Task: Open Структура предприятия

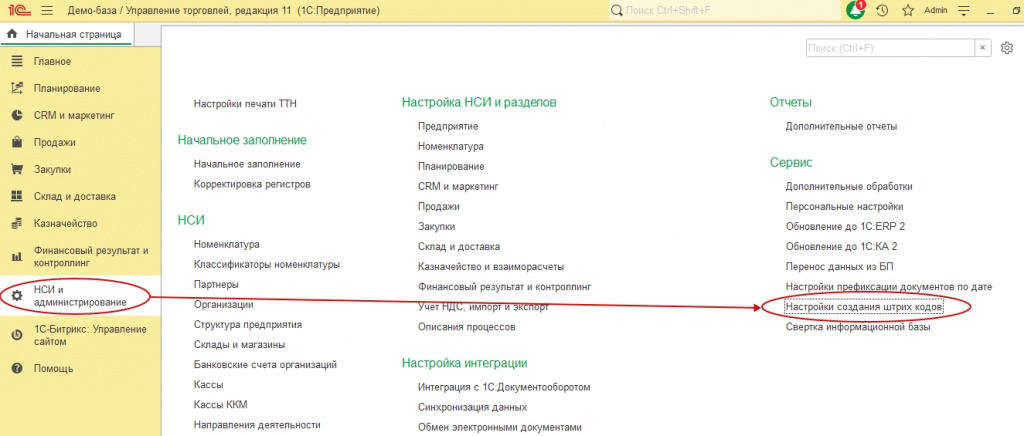Action: pyautogui.click(x=248, y=324)
